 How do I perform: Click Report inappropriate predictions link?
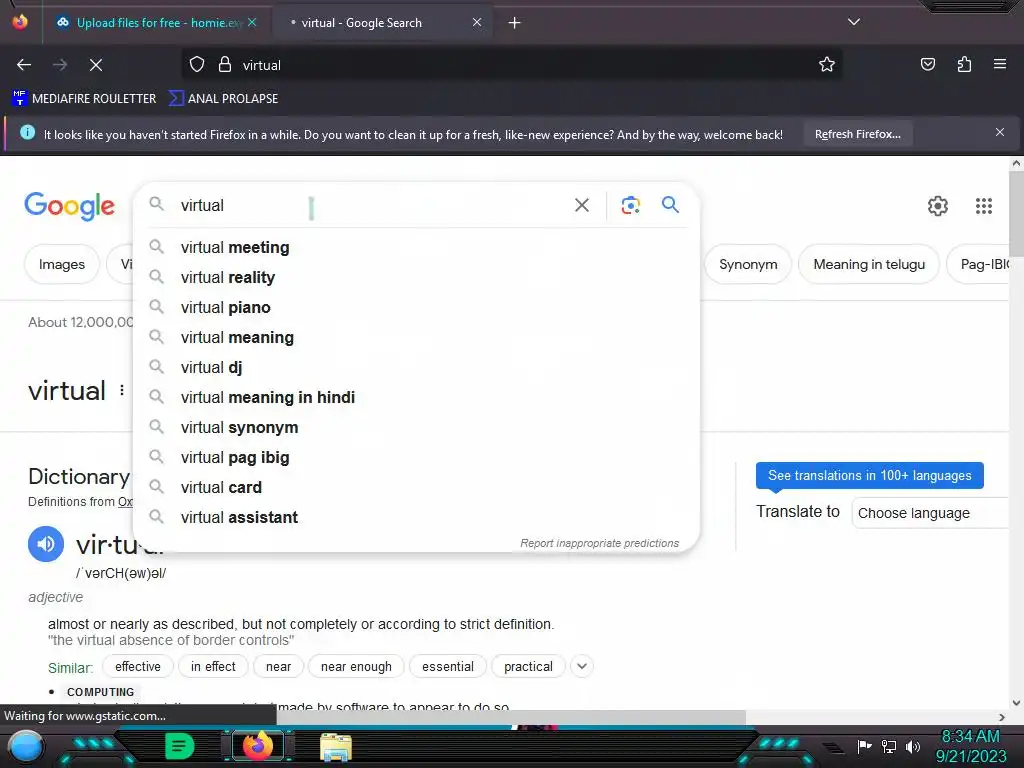pyautogui.click(x=599, y=543)
